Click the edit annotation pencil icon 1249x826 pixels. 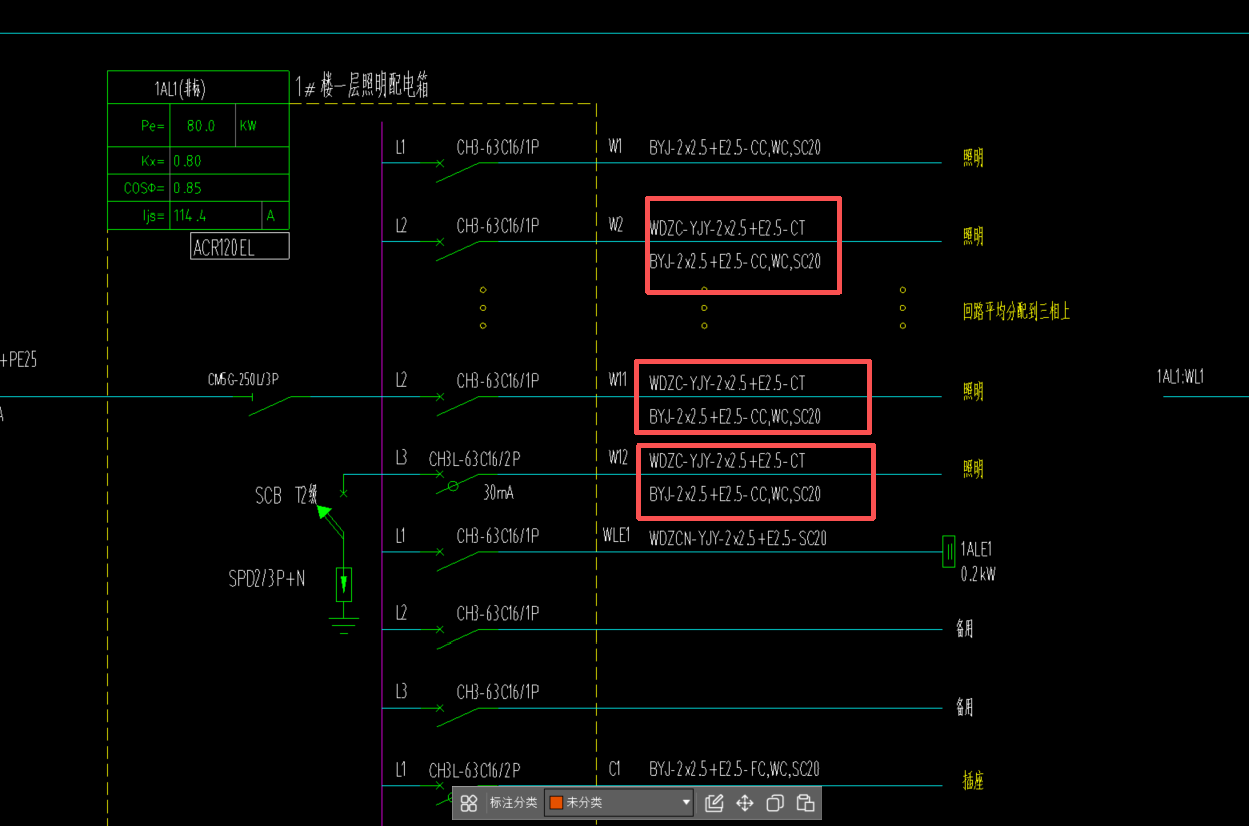(714, 802)
